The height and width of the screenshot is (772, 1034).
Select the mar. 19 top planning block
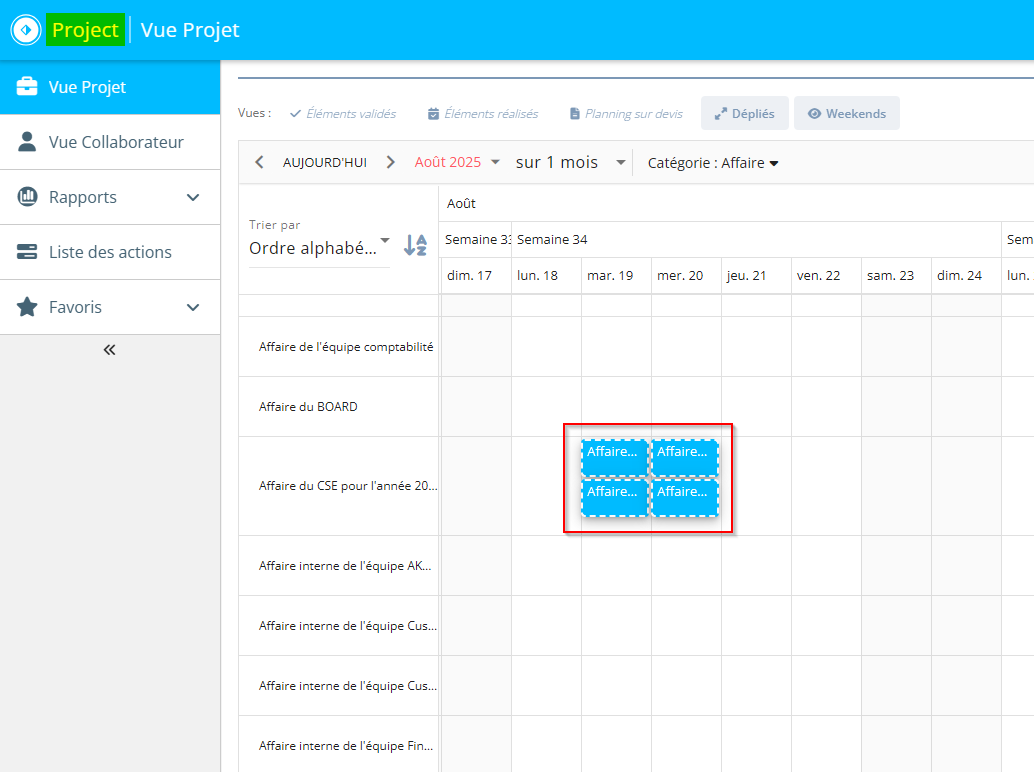click(614, 458)
